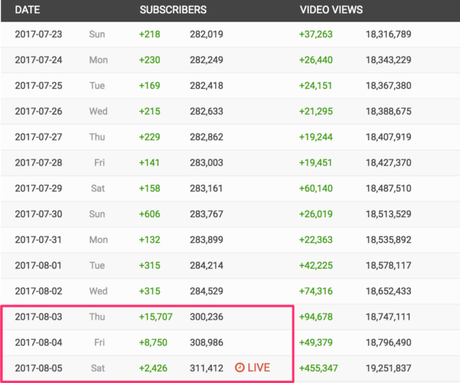Image resolution: width=460 pixels, height=383 pixels.
Task: Click subscriber gain +15,707
Action: tap(156, 317)
